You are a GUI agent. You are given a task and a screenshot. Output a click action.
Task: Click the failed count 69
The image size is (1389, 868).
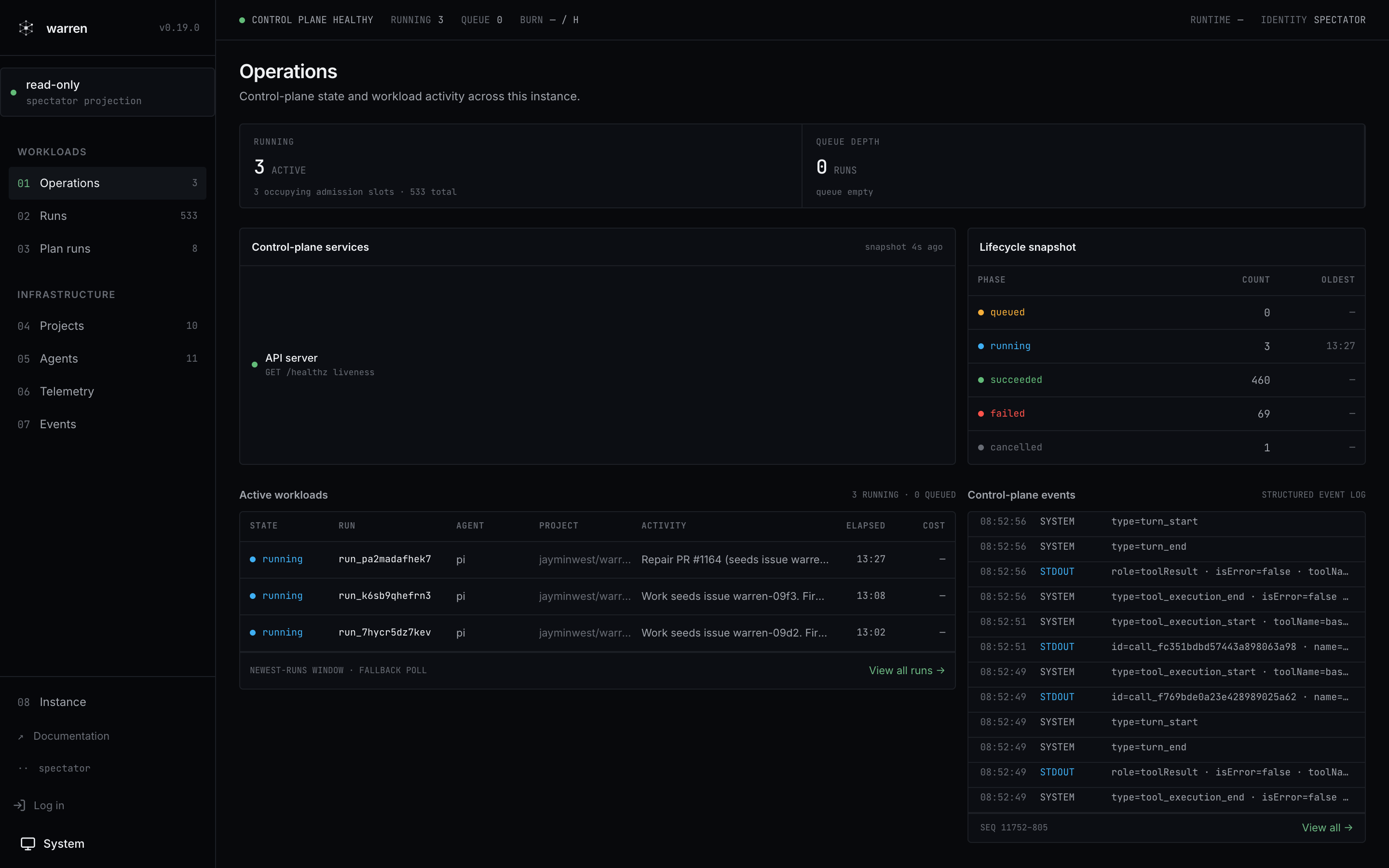coord(1263,414)
